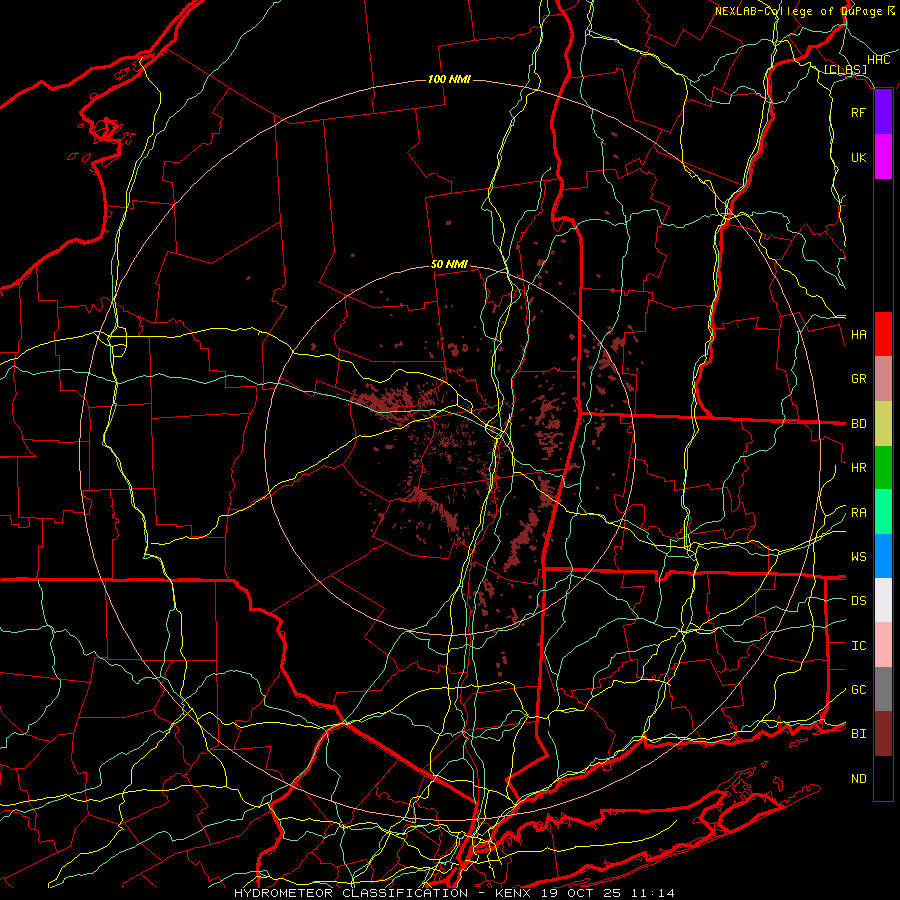Click the HHC product label

(x=879, y=60)
